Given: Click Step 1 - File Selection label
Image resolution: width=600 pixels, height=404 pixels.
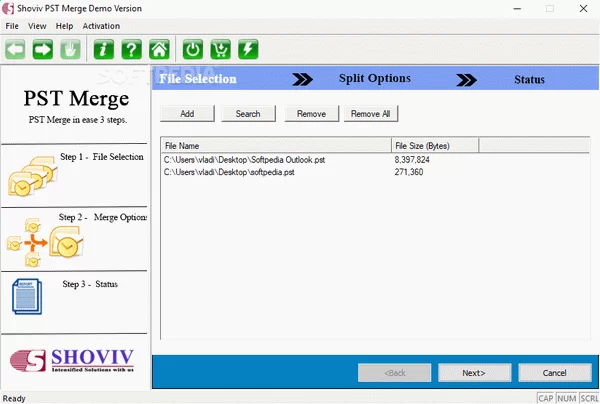Looking at the screenshot, I should pos(102,157).
